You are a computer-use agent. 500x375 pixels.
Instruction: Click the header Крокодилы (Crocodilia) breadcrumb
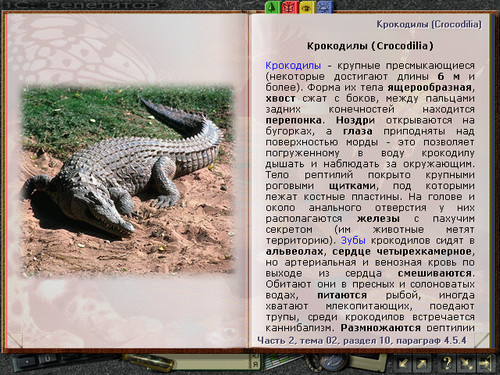click(429, 24)
